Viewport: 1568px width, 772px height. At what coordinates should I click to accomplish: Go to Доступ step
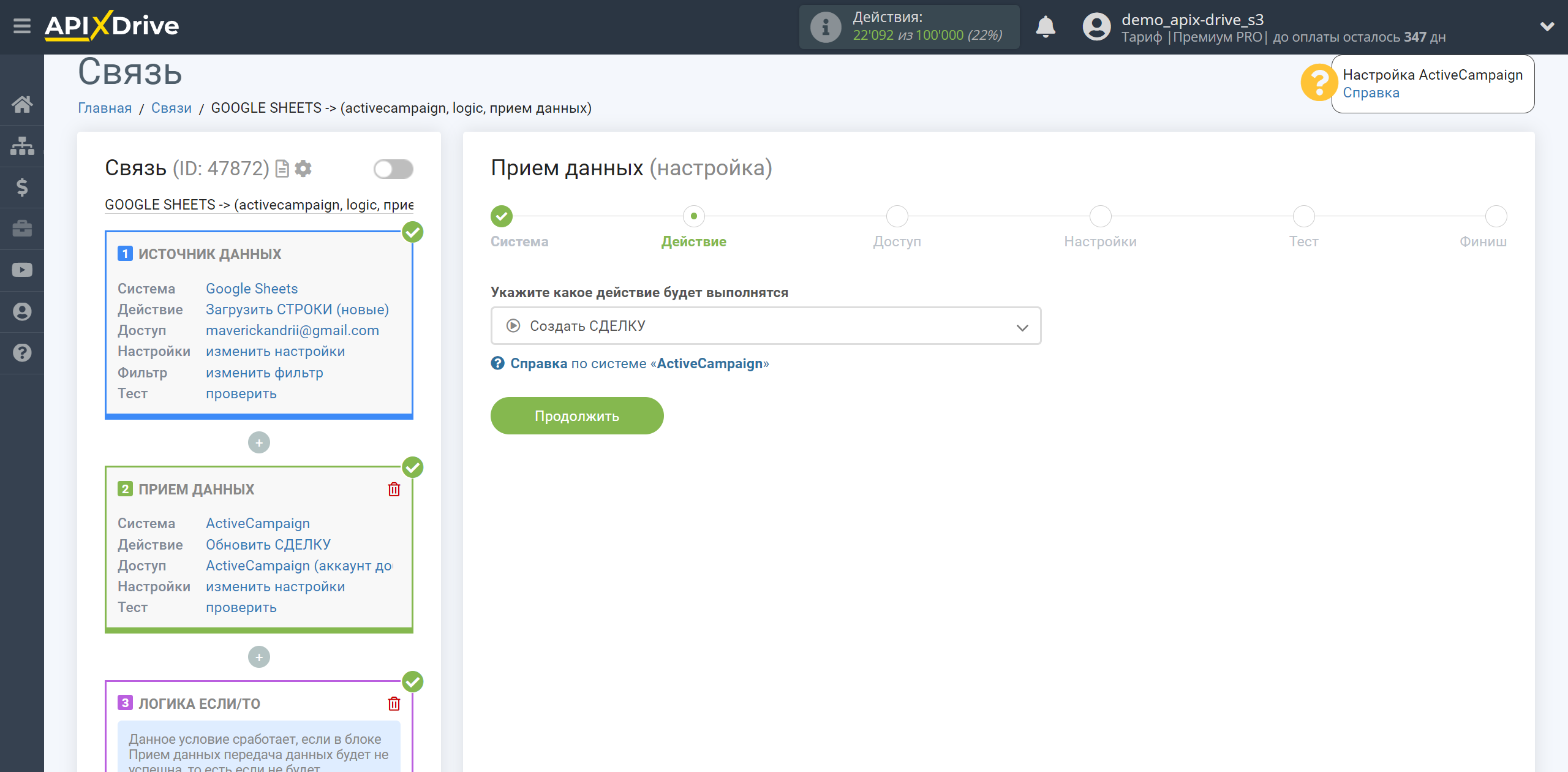(897, 216)
